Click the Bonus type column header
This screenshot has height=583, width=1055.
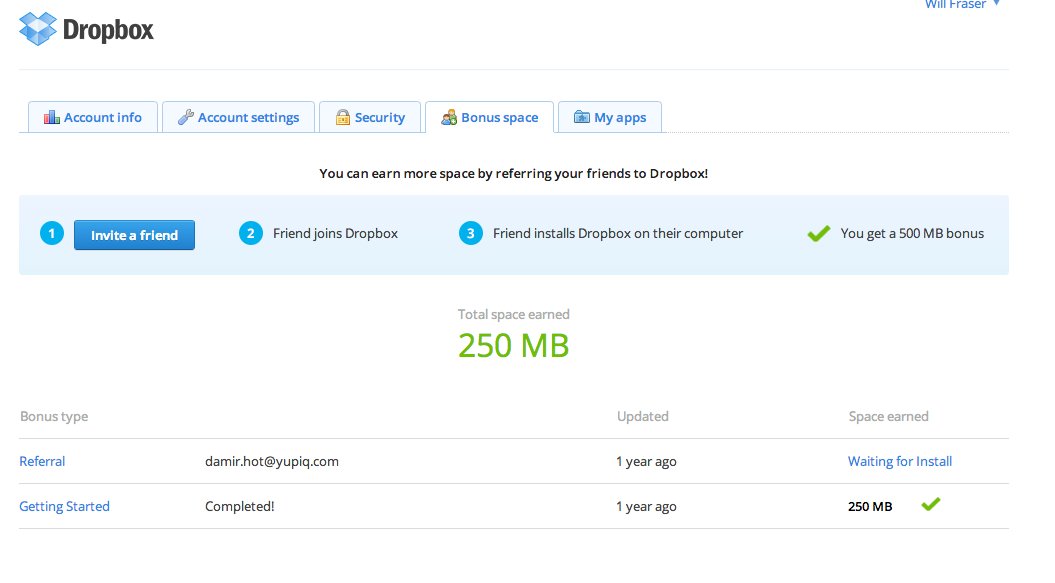[54, 416]
